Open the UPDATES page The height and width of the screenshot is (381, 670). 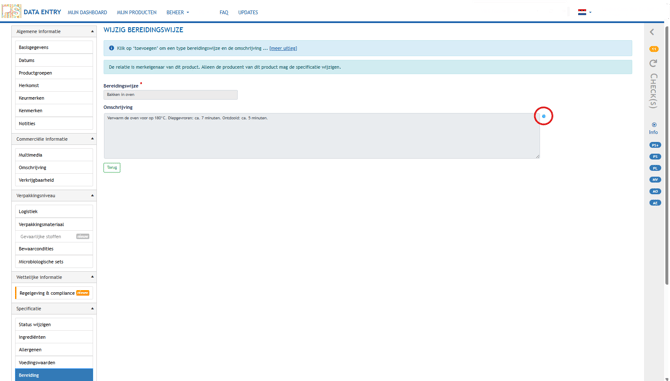[x=248, y=12]
